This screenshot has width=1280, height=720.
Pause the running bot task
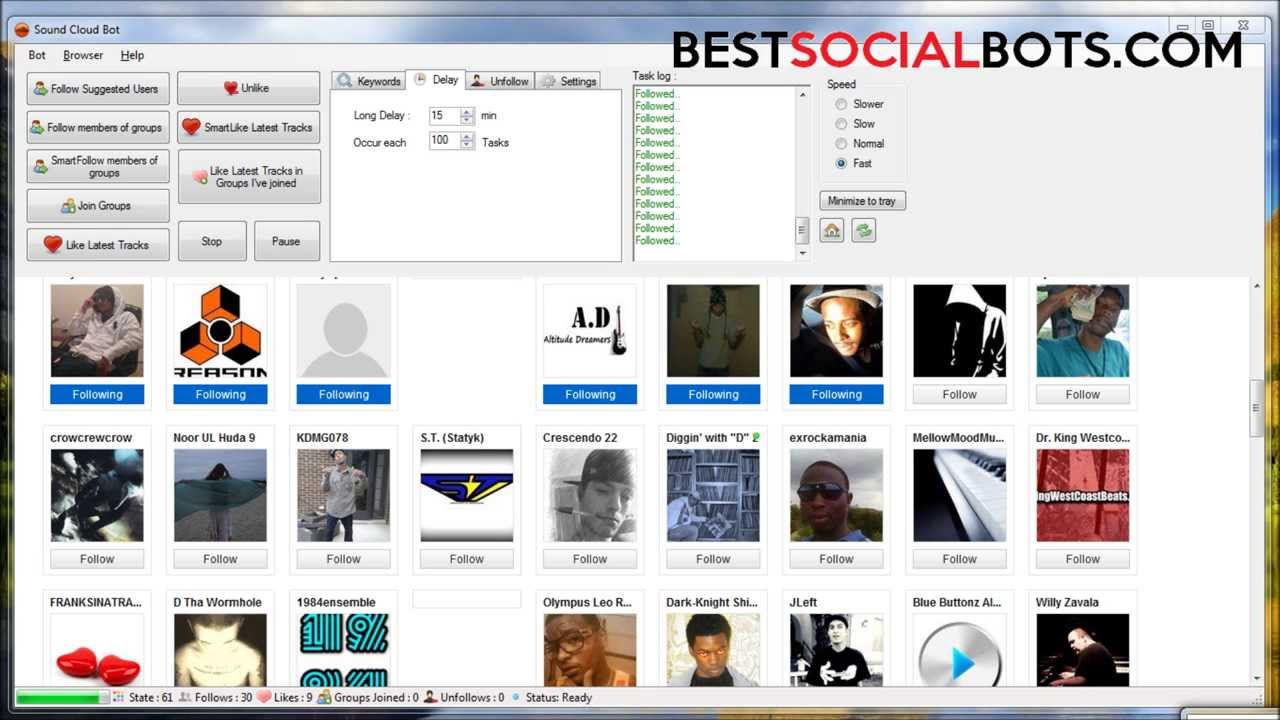click(286, 241)
